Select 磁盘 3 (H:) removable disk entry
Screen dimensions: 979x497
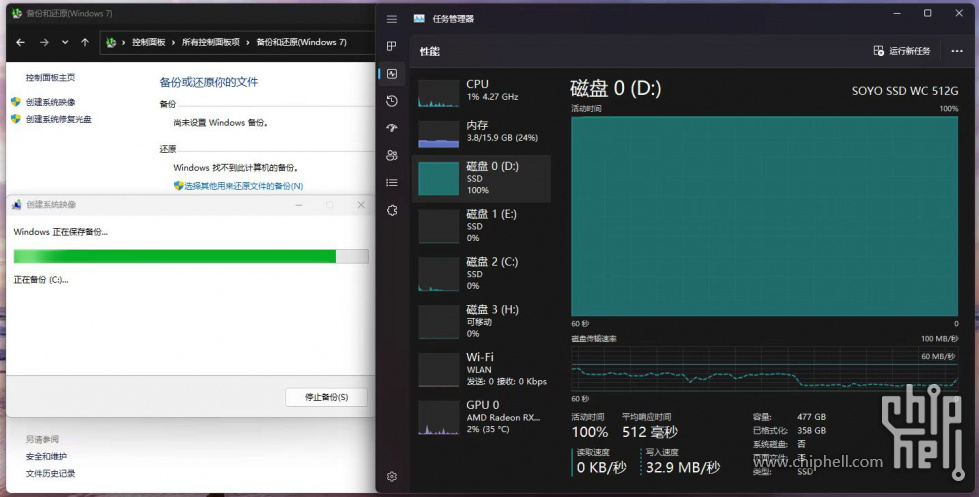(481, 322)
